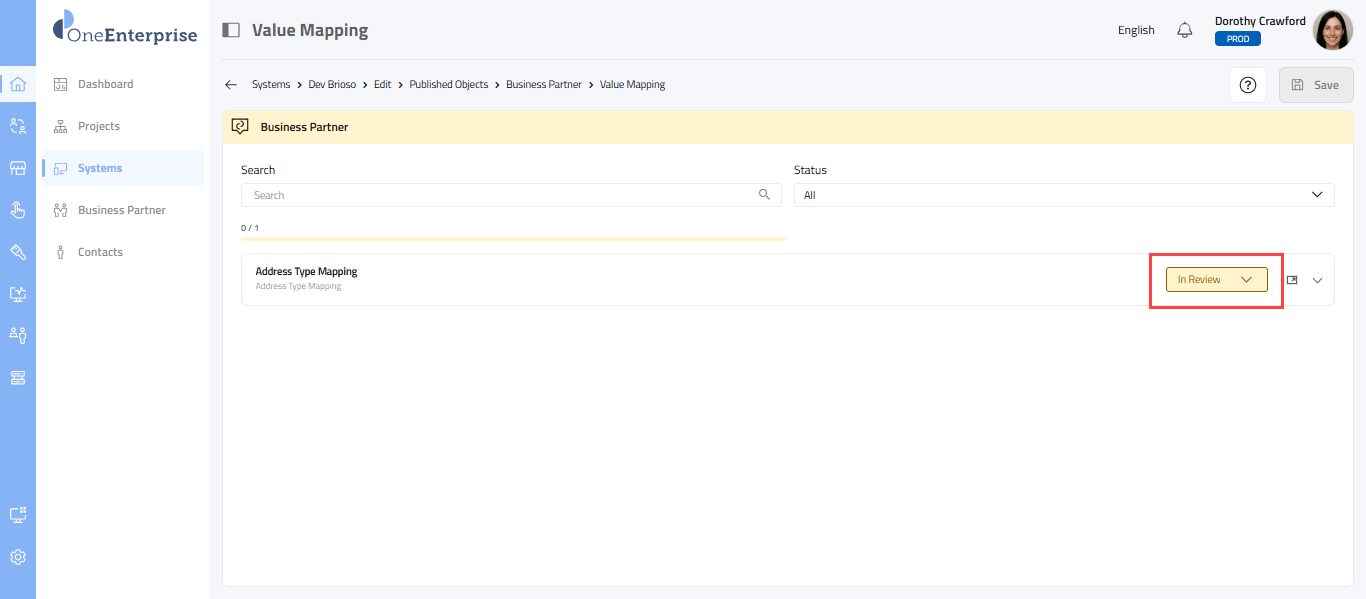The height and width of the screenshot is (599, 1366).
Task: Click the Save button
Action: [x=1315, y=85]
